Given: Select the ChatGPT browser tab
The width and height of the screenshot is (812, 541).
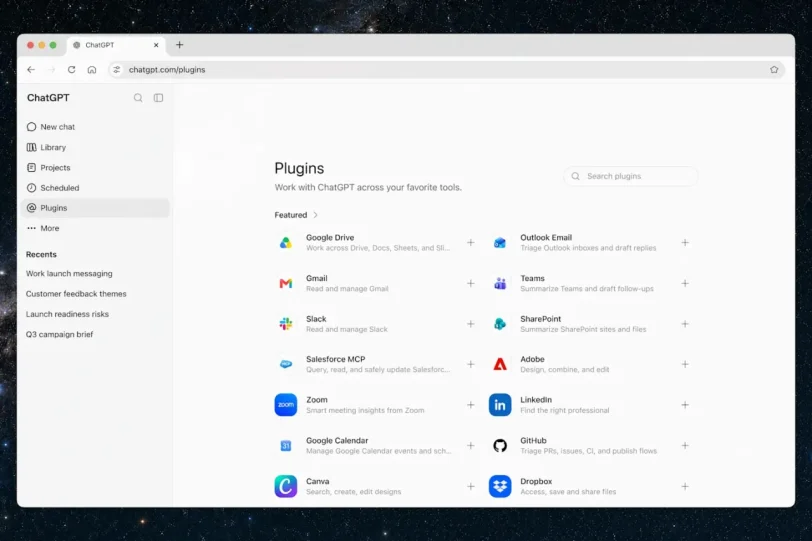Looking at the screenshot, I should [x=117, y=45].
